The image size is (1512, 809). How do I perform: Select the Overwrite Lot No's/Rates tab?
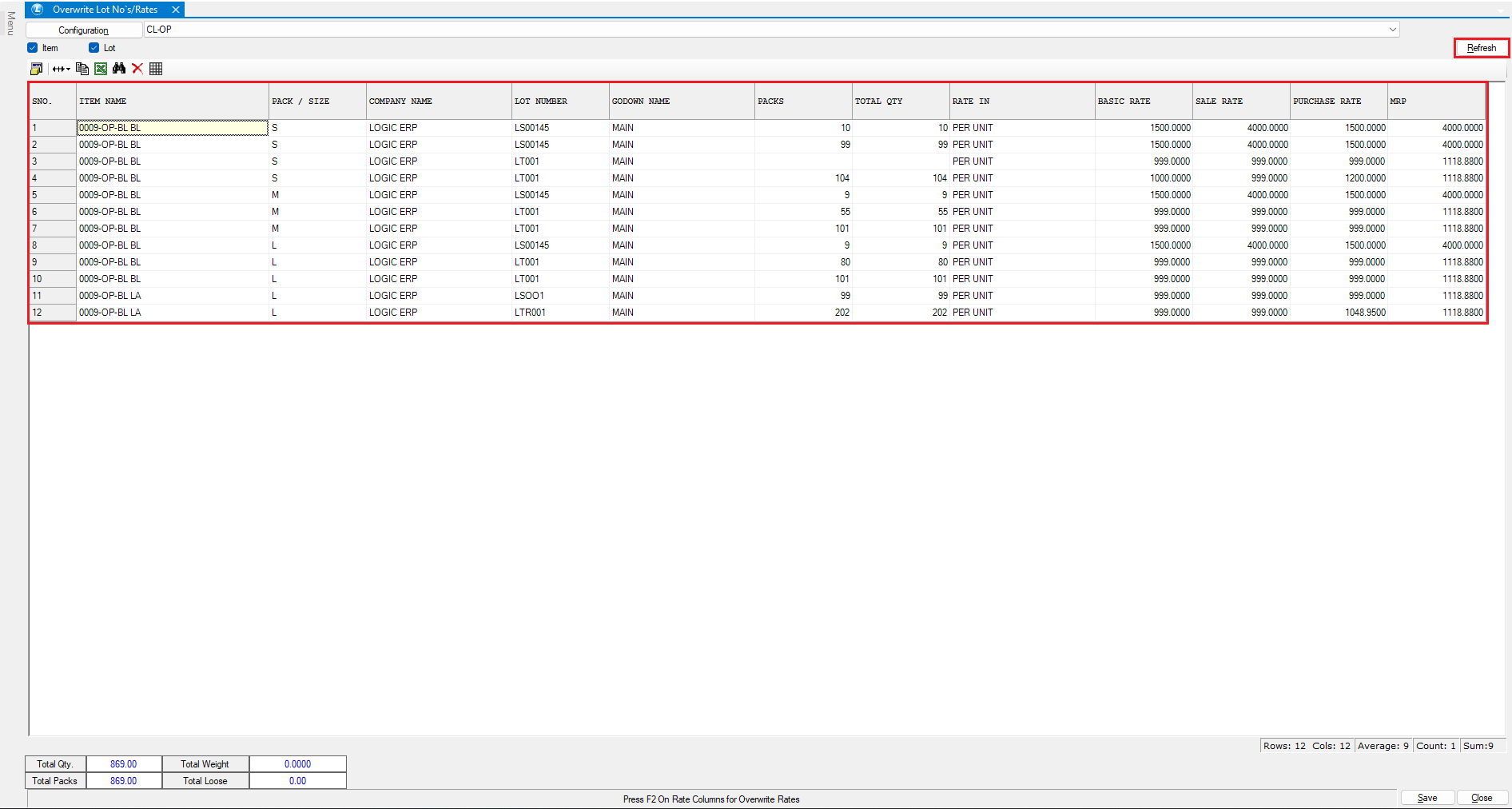click(x=105, y=10)
